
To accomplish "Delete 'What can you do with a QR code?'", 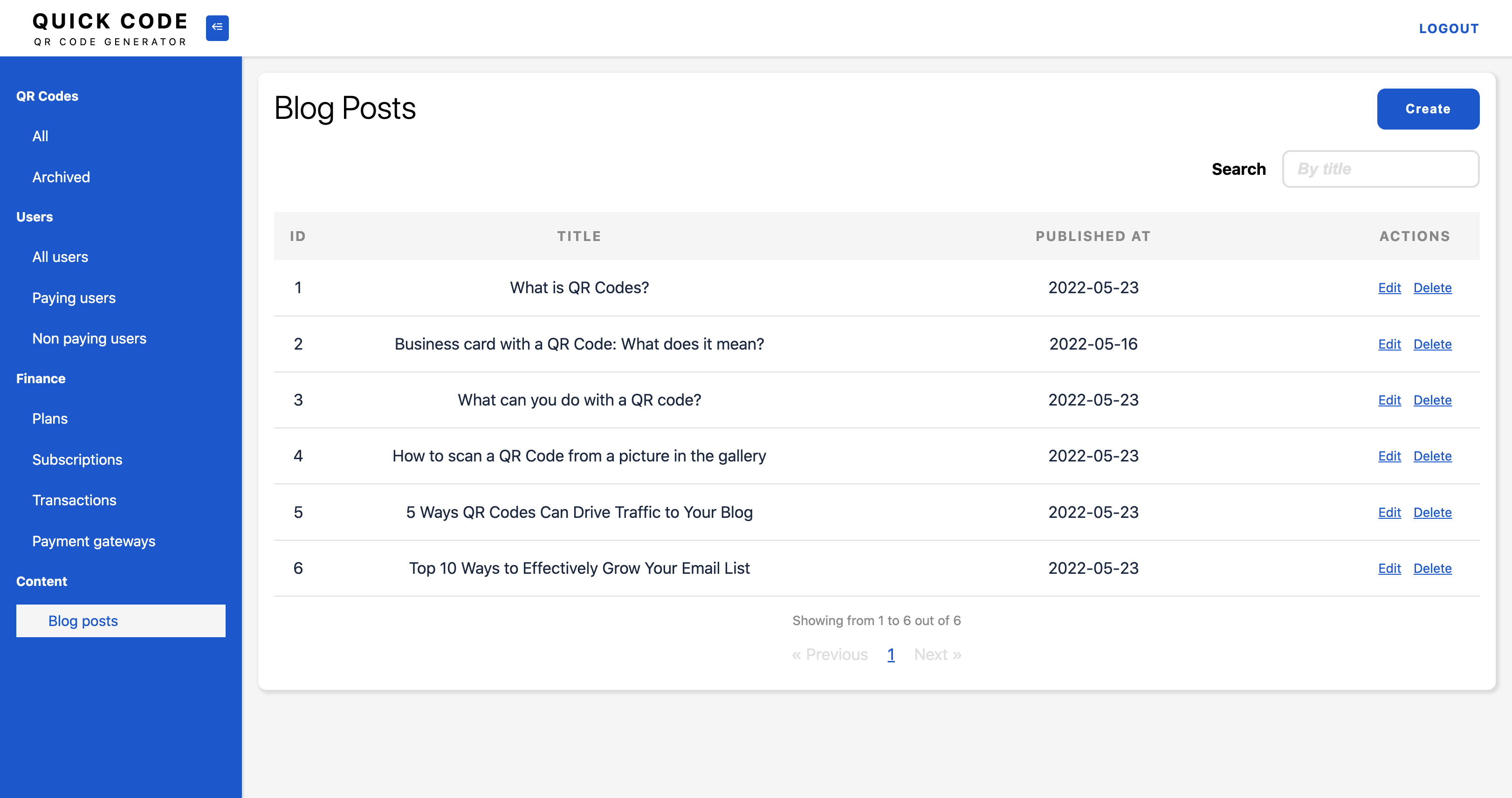I will coord(1432,400).
